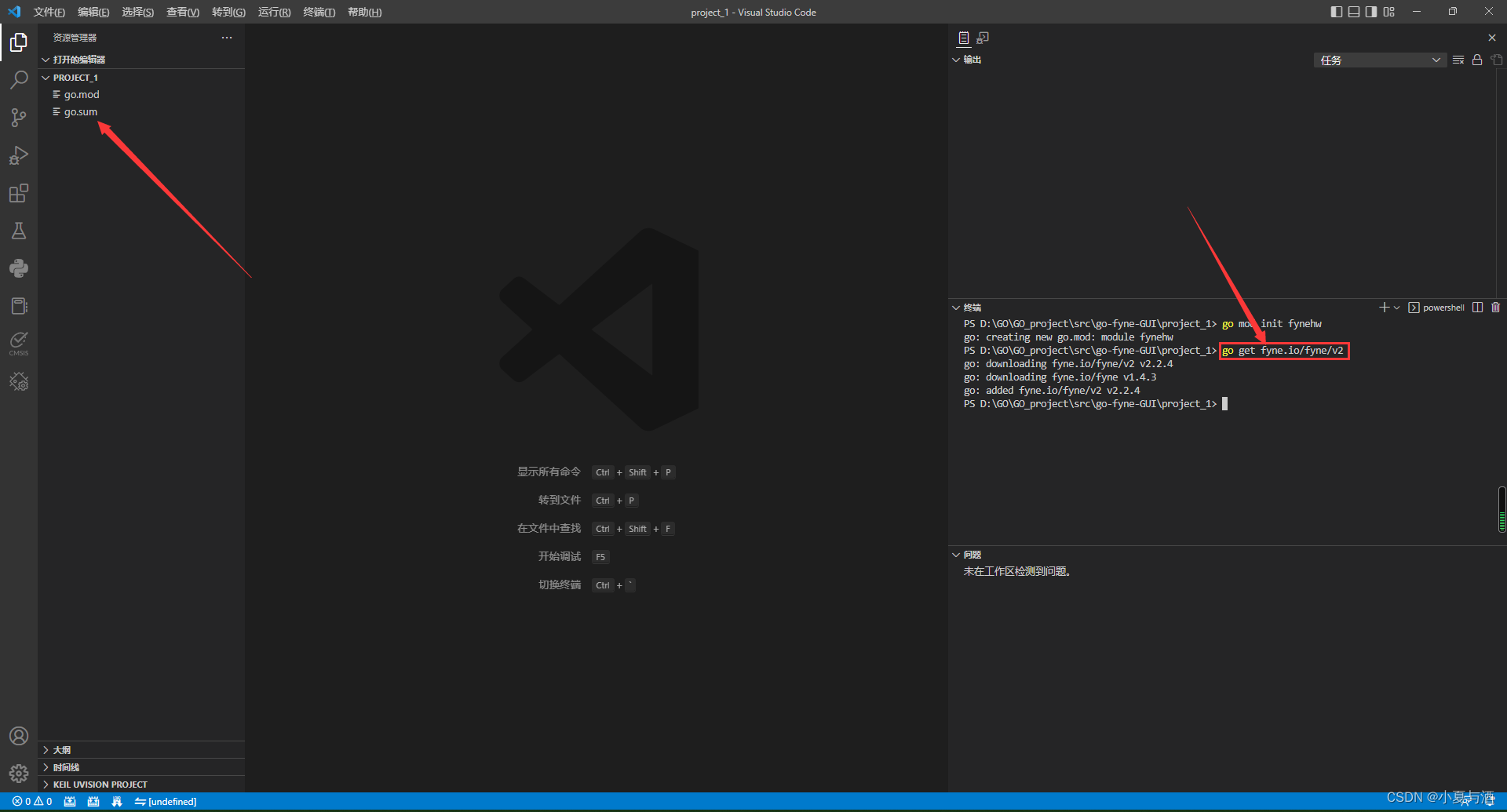Viewport: 1507px width, 812px height.
Task: Expand the 时间线 timeline section
Action: (141, 767)
